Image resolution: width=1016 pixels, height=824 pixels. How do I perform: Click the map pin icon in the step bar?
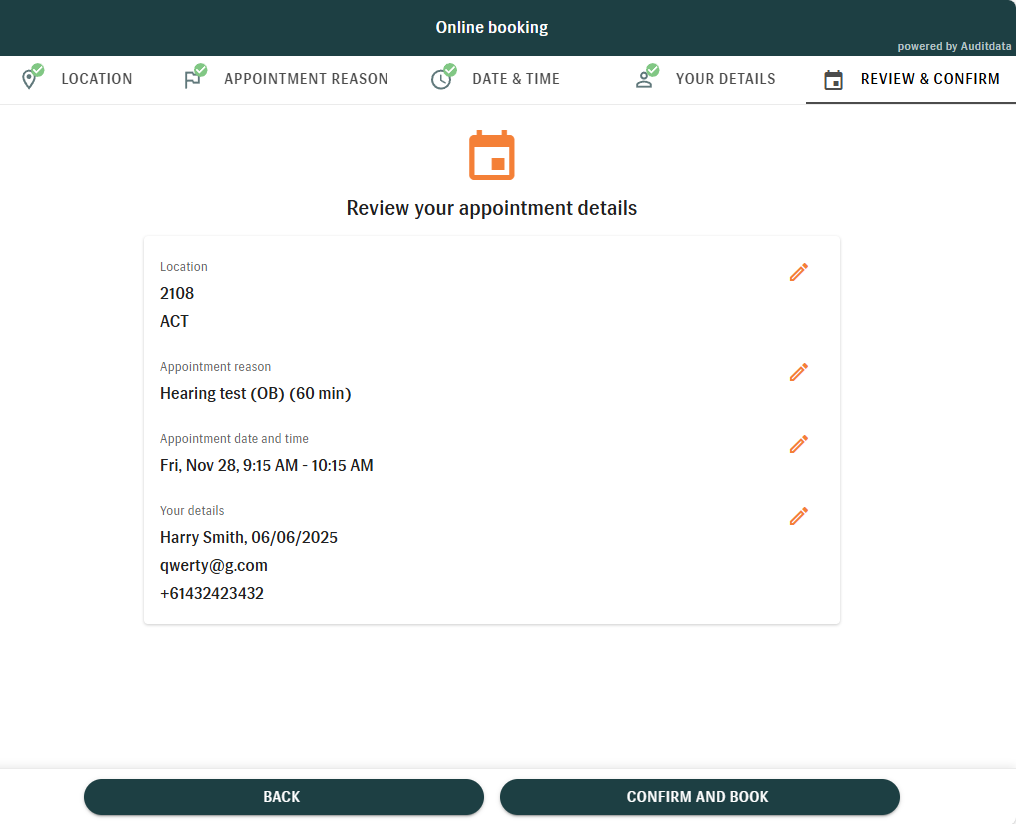tap(30, 80)
